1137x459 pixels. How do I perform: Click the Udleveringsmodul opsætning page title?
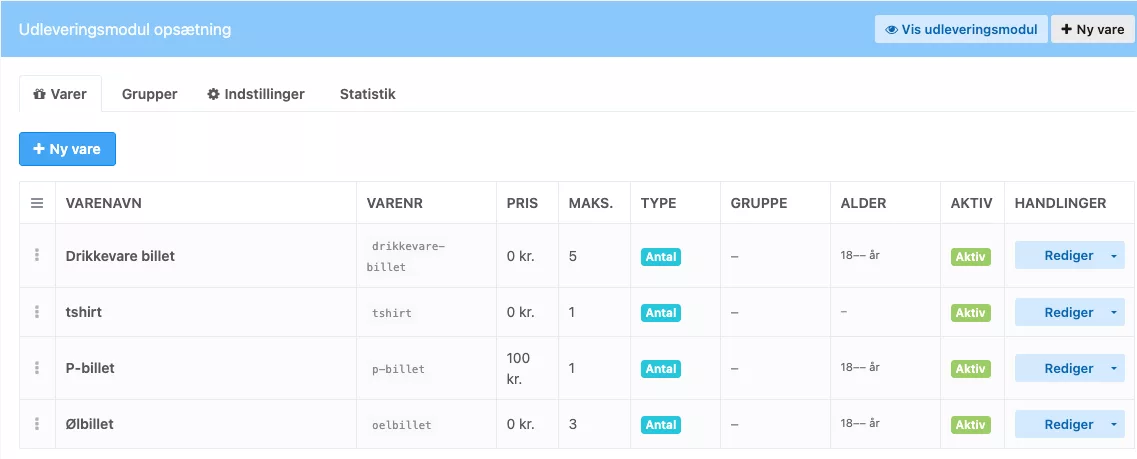[125, 30]
